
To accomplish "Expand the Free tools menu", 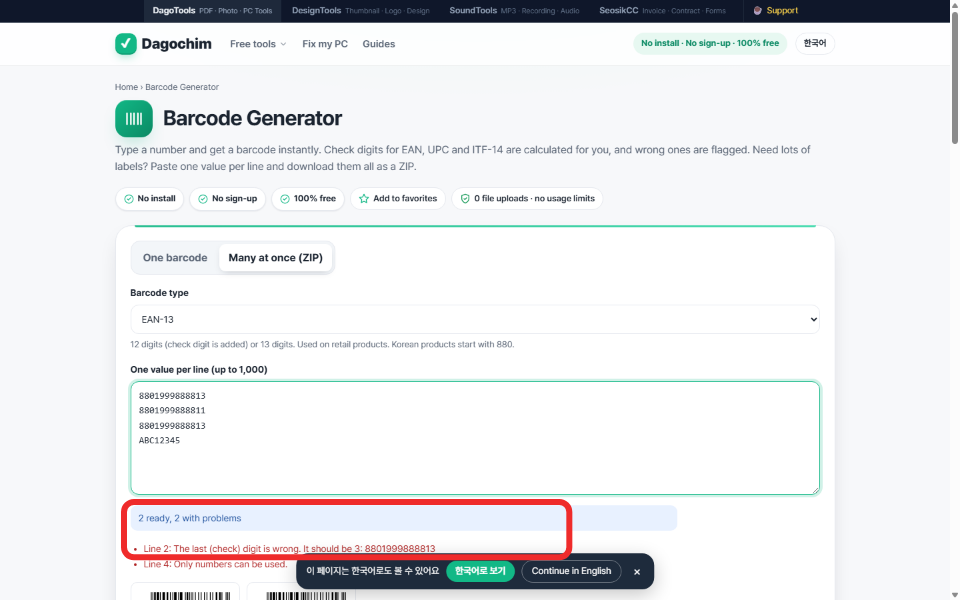I will (x=258, y=44).
